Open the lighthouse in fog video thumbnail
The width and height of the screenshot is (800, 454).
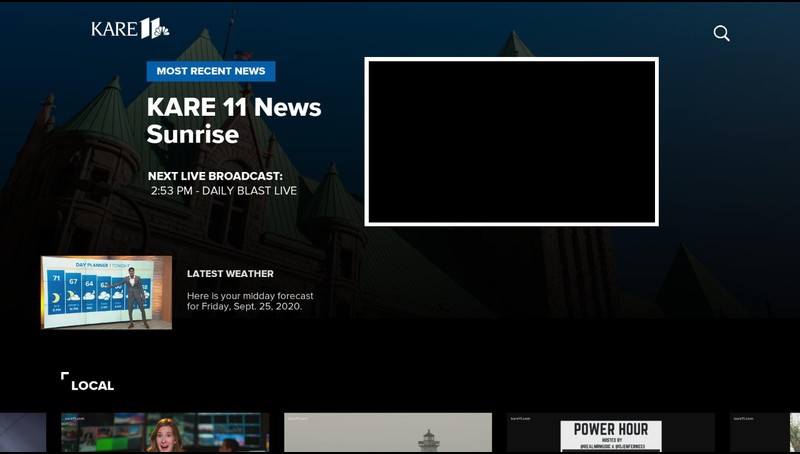point(388,433)
